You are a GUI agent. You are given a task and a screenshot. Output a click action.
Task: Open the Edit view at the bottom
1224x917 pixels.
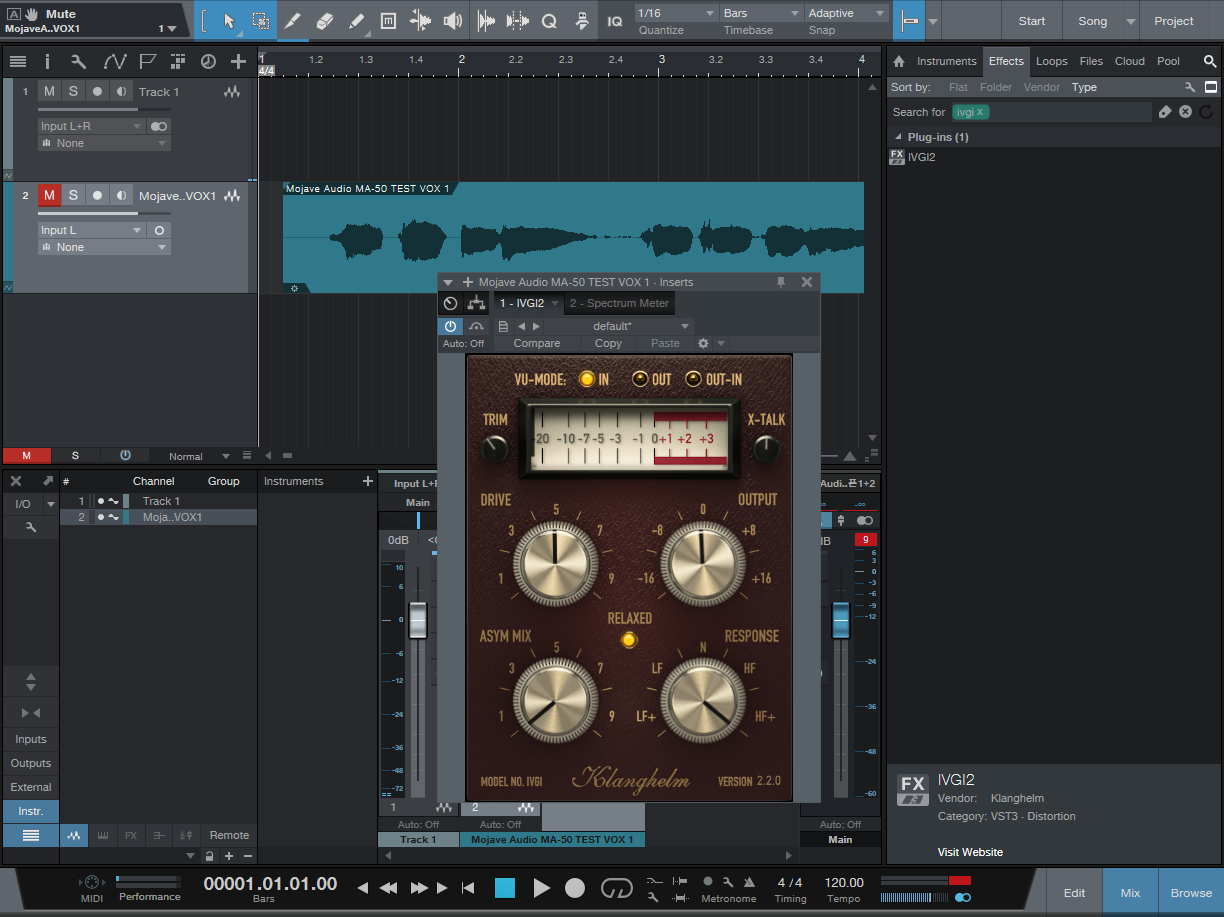(1074, 893)
